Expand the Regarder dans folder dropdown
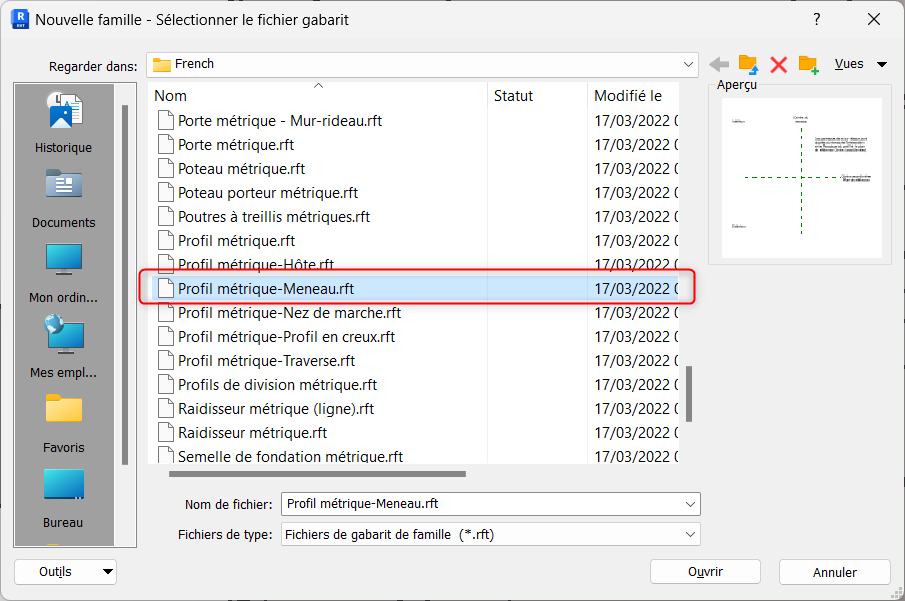905x601 pixels. [x=688, y=64]
